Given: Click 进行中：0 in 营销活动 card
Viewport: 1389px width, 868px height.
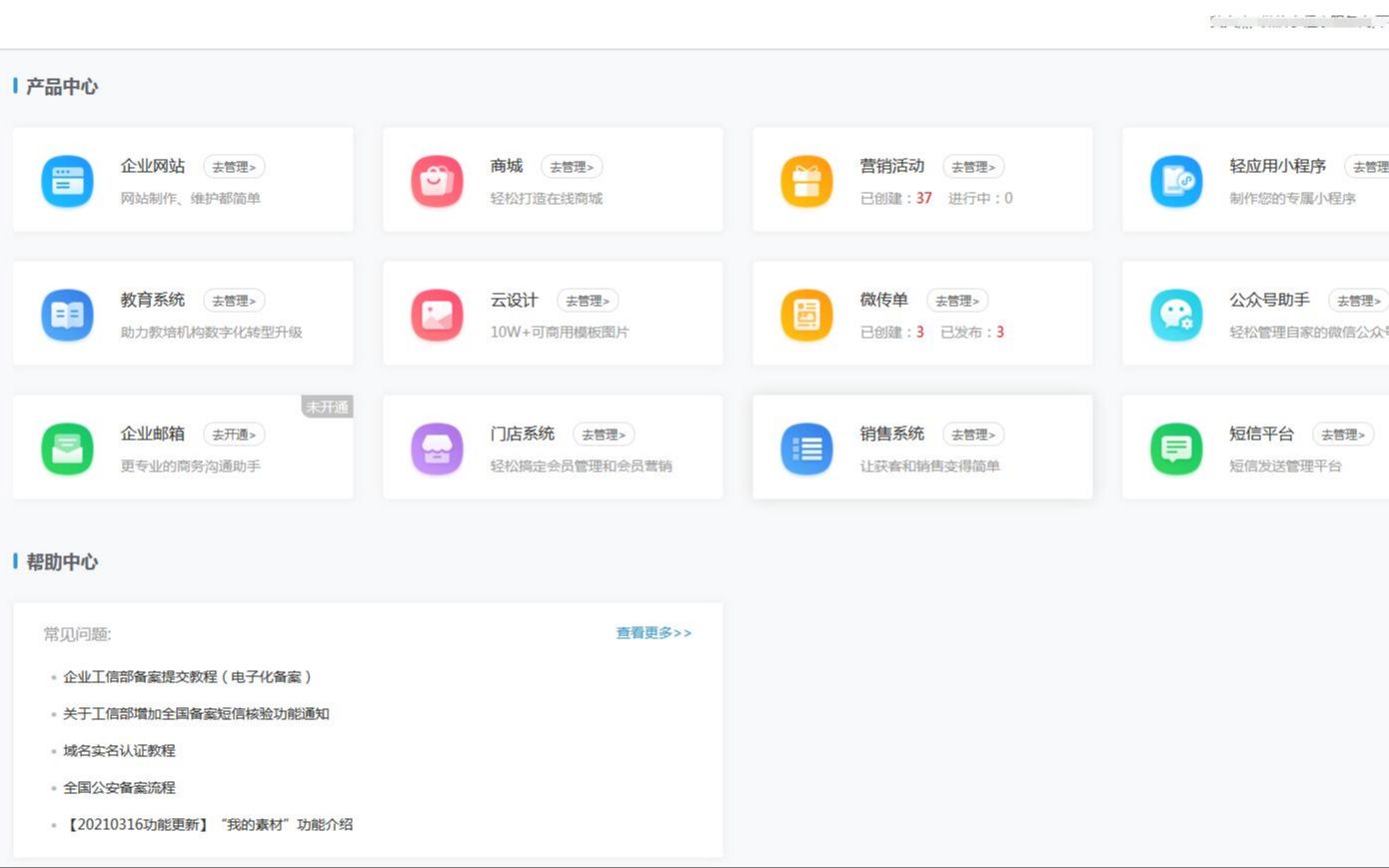Looking at the screenshot, I should 980,199.
